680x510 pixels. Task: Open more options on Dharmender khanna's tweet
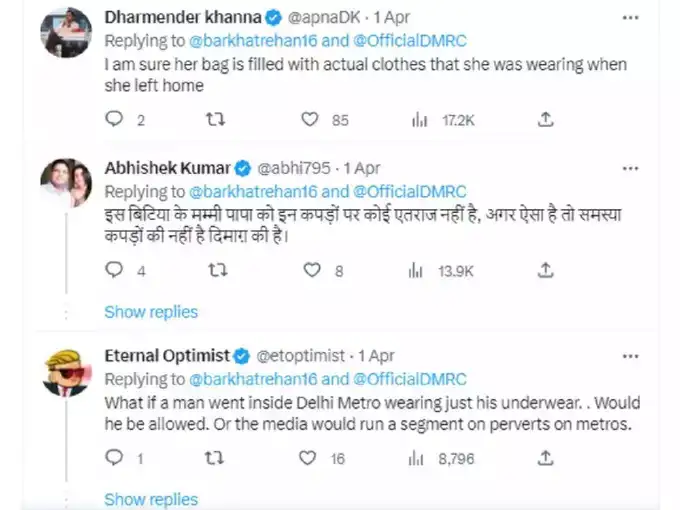pos(630,17)
